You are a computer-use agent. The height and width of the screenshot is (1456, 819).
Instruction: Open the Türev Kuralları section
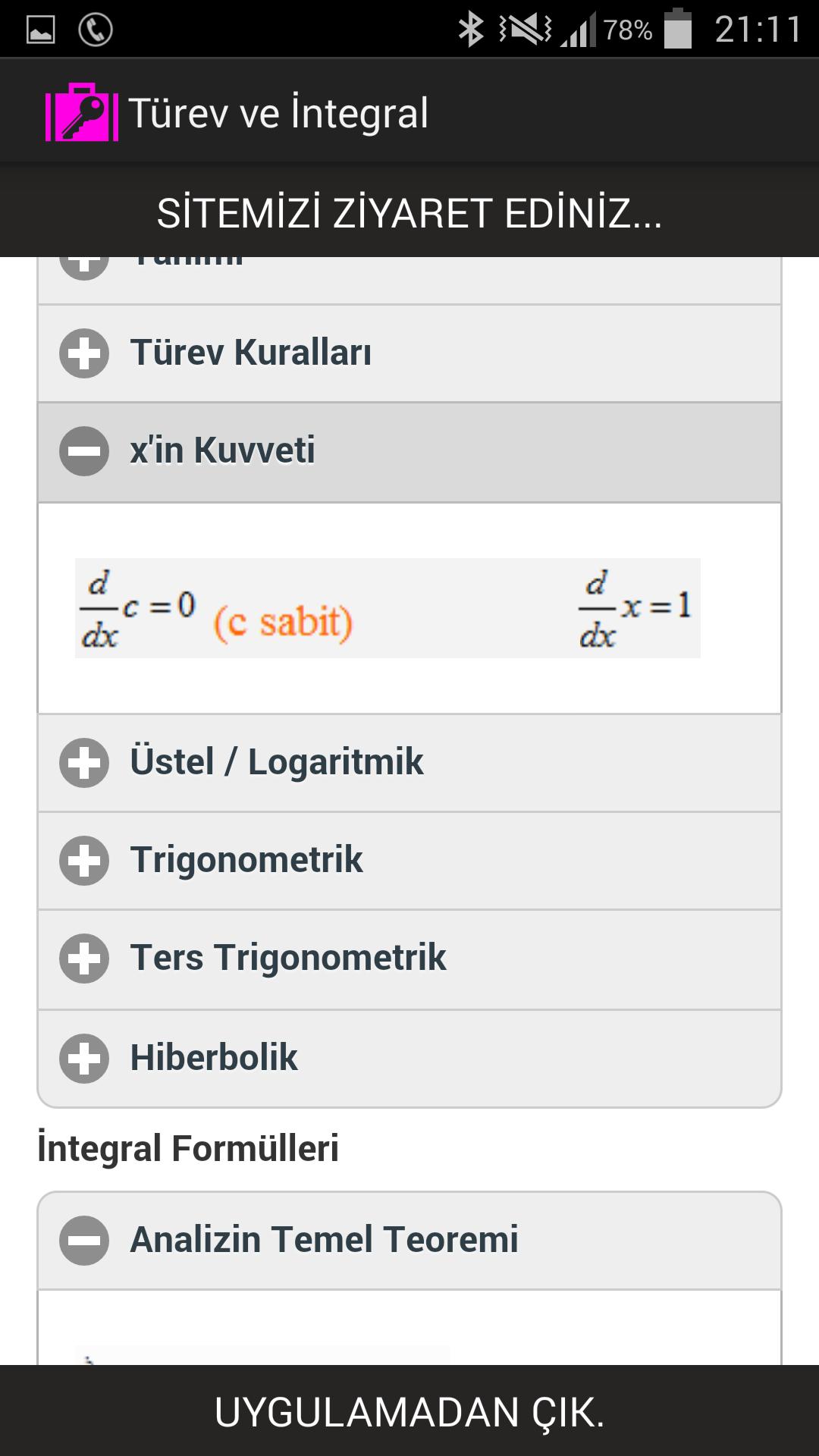coord(409,353)
